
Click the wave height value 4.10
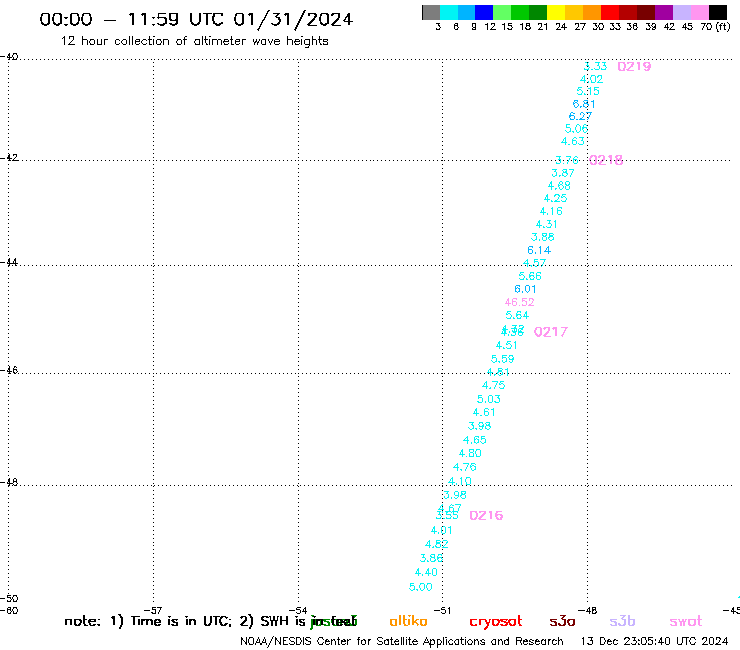pos(460,481)
